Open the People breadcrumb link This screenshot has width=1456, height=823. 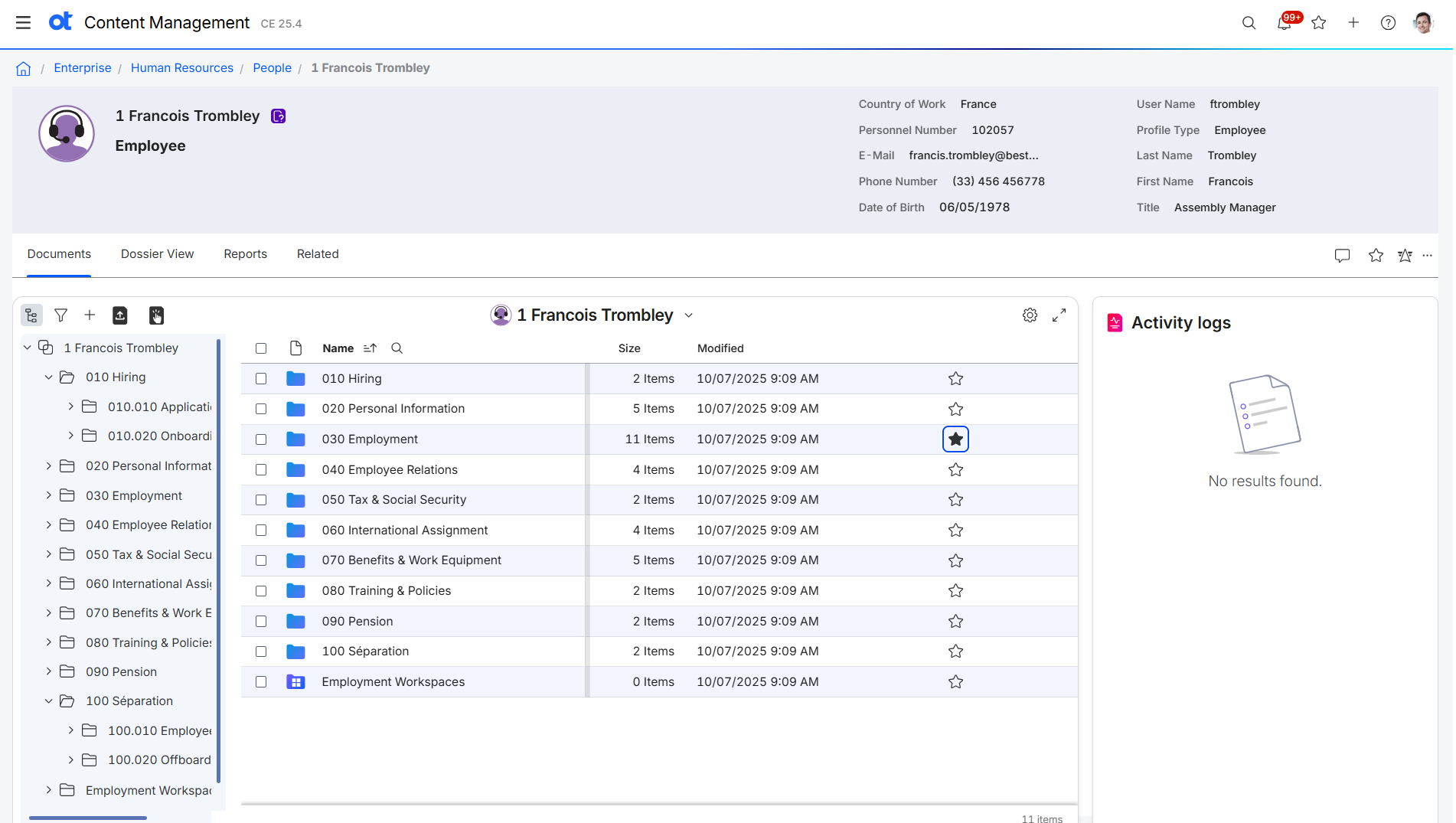[x=272, y=67]
